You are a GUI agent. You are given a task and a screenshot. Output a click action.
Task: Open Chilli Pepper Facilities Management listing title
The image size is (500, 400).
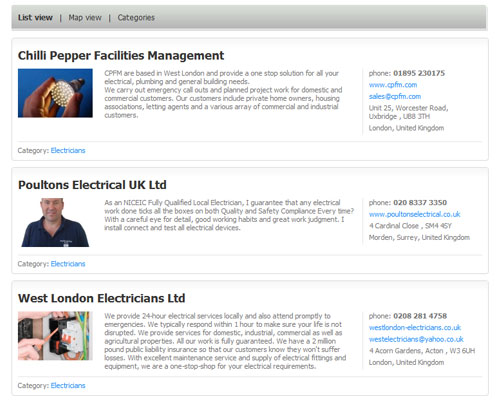[121, 55]
